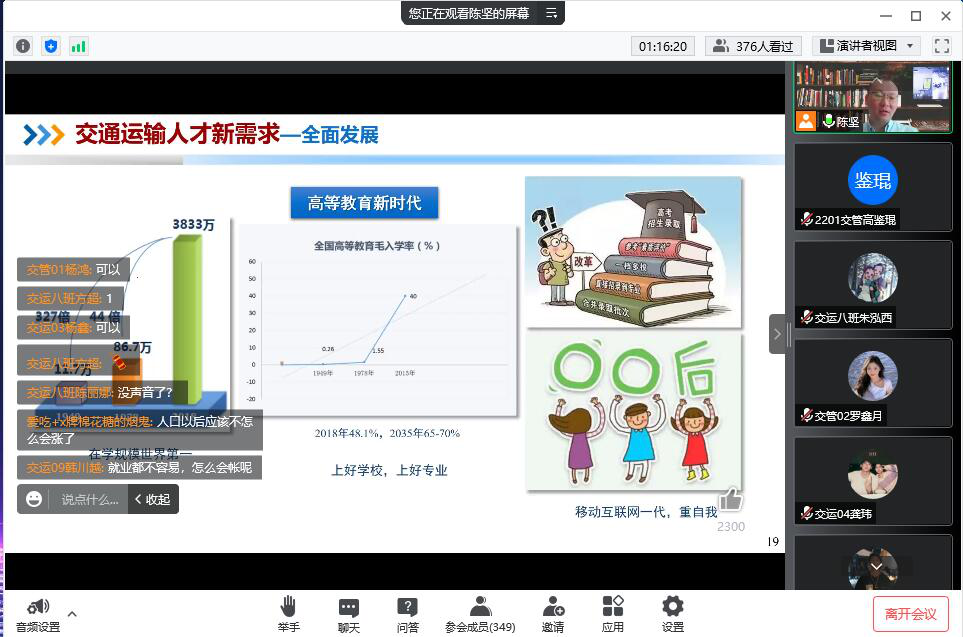Click the muted mic icon of 2201交管高鉴琨
Viewport: 963px width, 637px height.
pyautogui.click(x=806, y=219)
